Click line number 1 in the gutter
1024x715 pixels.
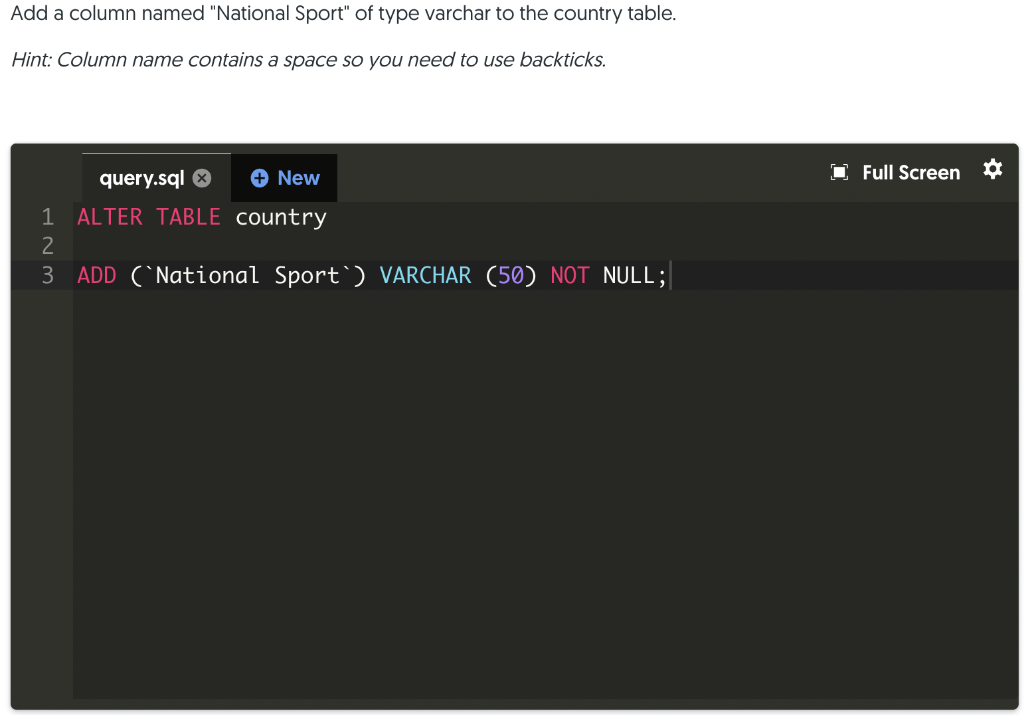tap(46, 216)
